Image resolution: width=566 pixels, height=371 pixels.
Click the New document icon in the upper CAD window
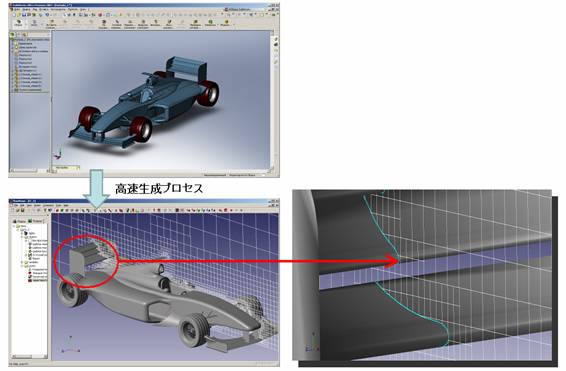click(x=14, y=15)
